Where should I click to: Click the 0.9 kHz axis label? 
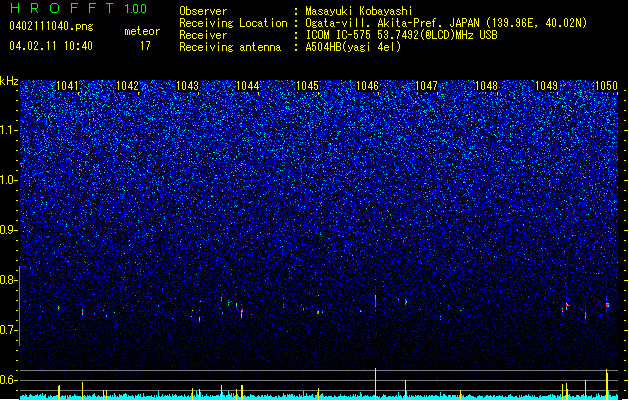9,230
